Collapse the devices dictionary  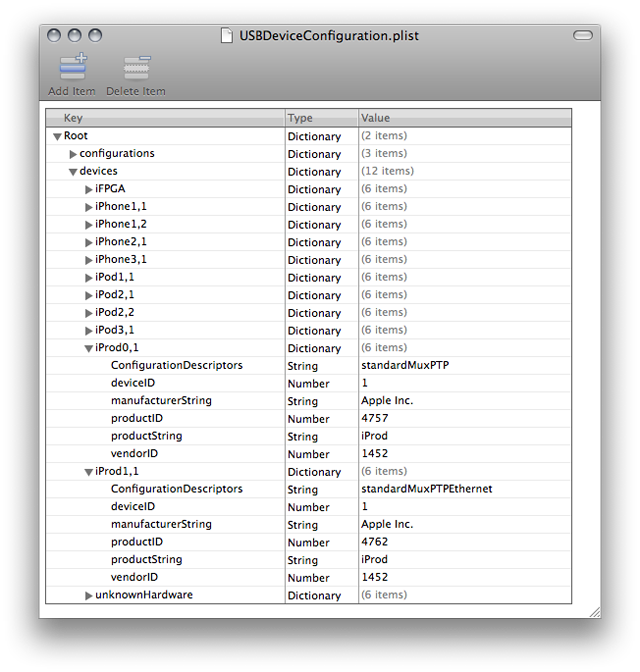point(73,172)
